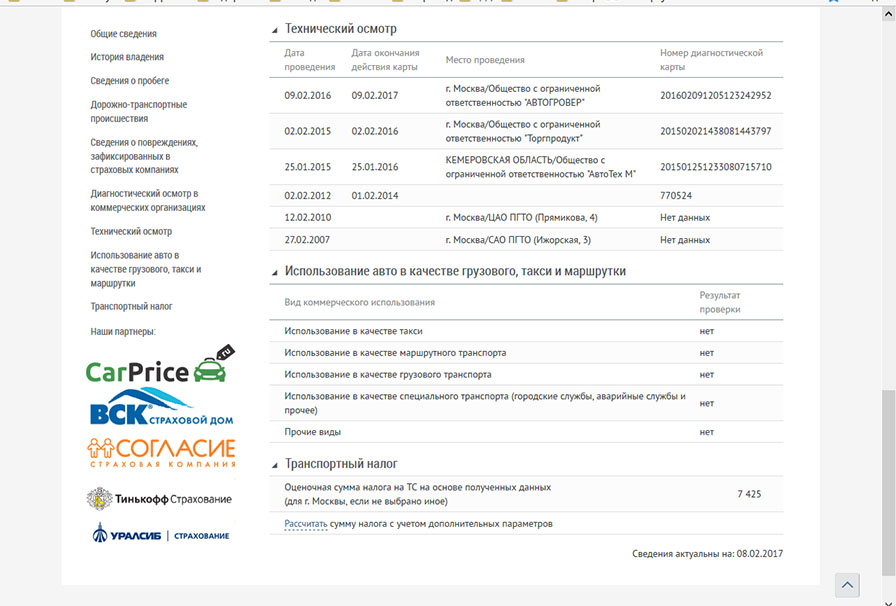896x606 pixels.
Task: Collapse the Технический осмотр section
Action: 275,30
